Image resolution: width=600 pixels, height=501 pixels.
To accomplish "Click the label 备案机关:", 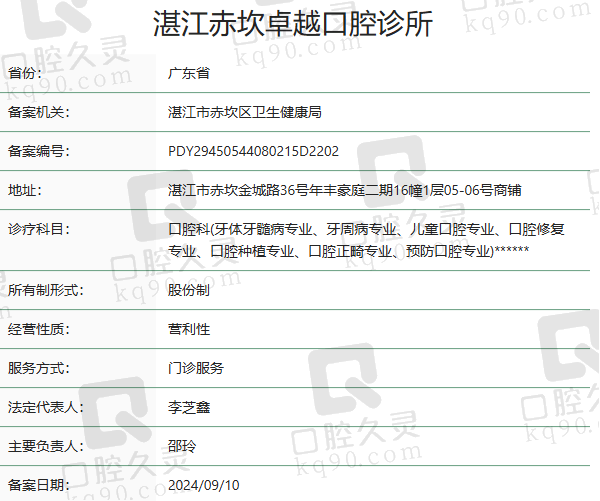I will pos(39,112).
